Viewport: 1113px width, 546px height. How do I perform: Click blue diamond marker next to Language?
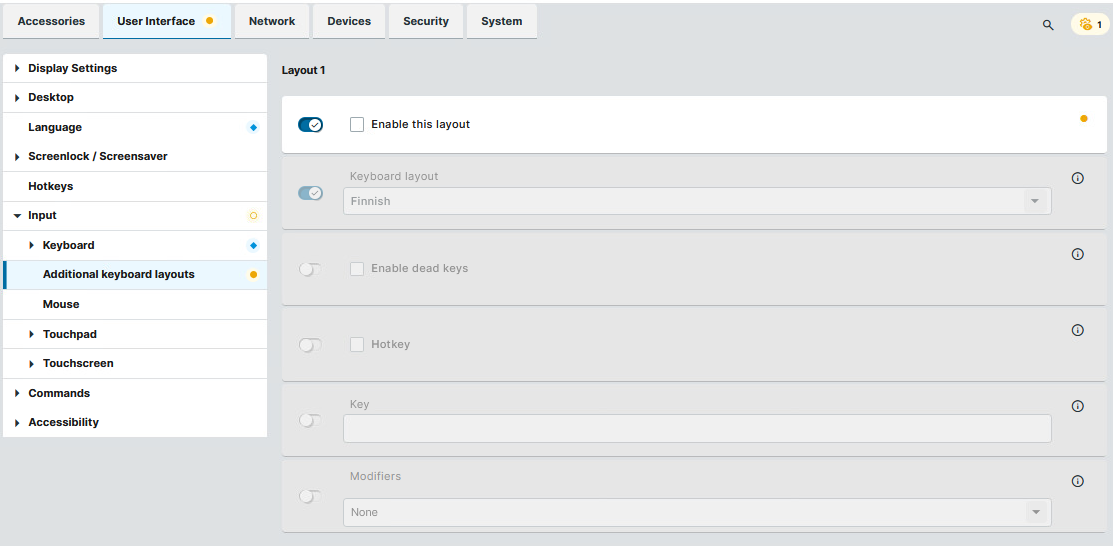253,127
